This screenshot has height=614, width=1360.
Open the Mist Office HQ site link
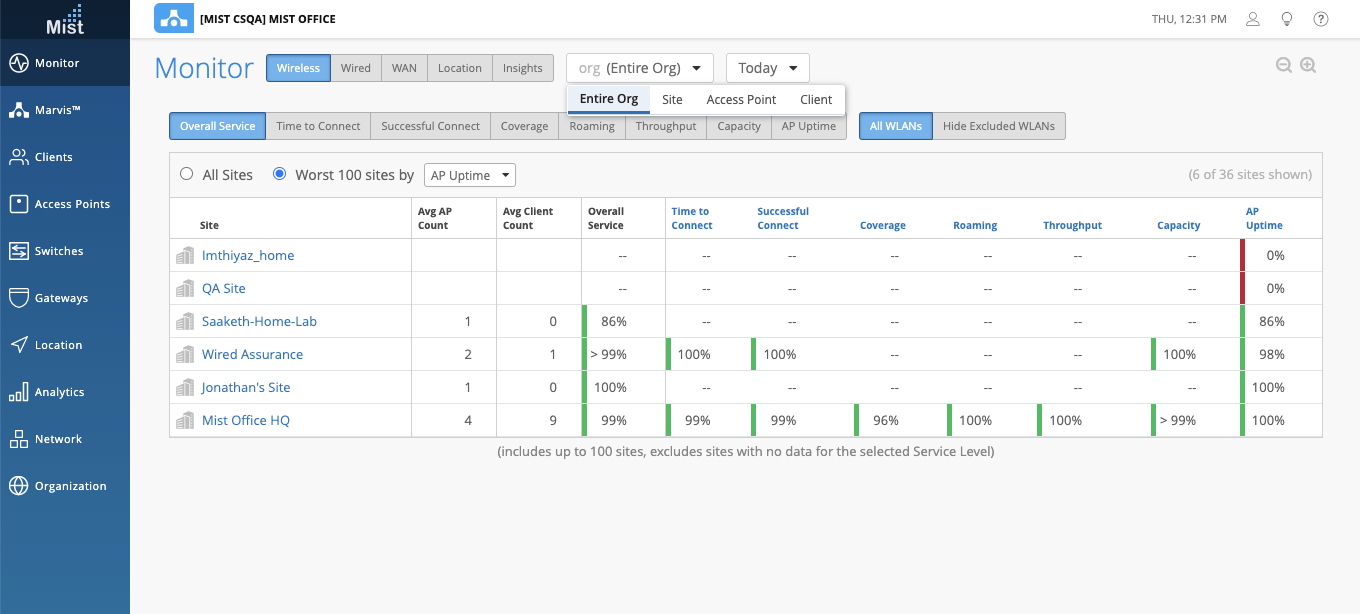tap(246, 420)
